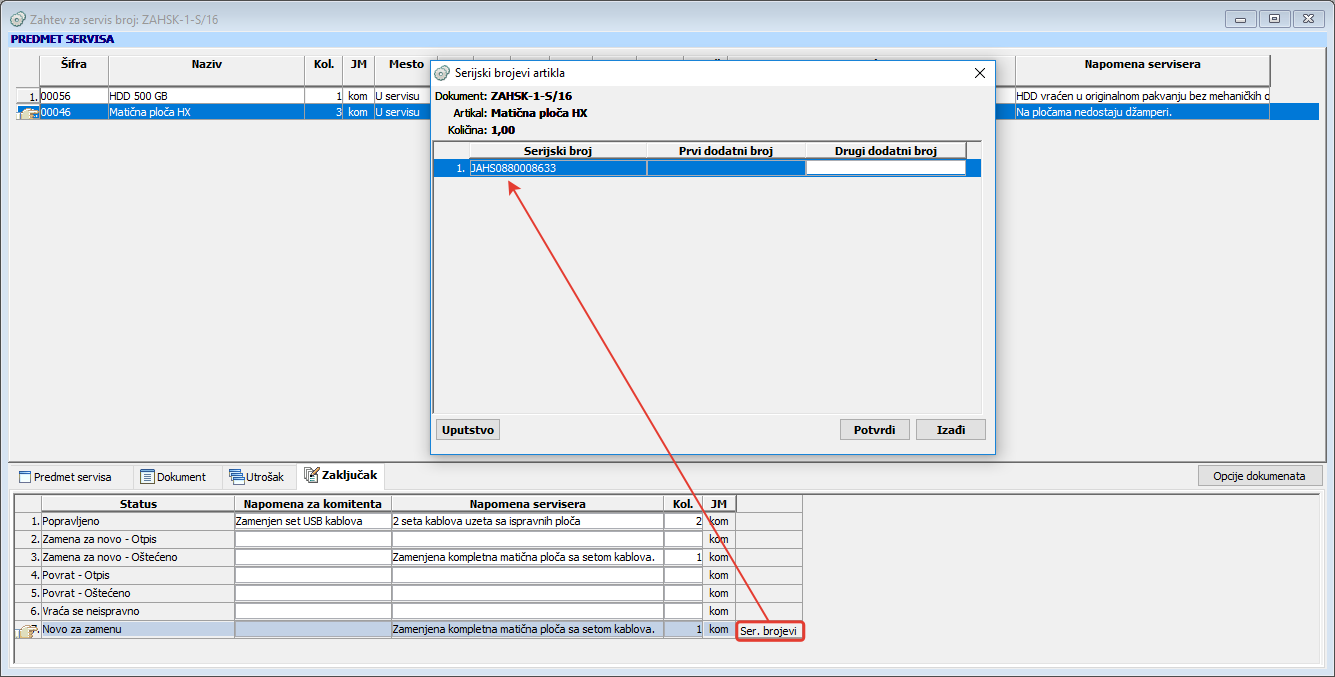Viewport: 1335px width, 677px height.
Task: Select the Utrošak tab
Action: [x=257, y=477]
